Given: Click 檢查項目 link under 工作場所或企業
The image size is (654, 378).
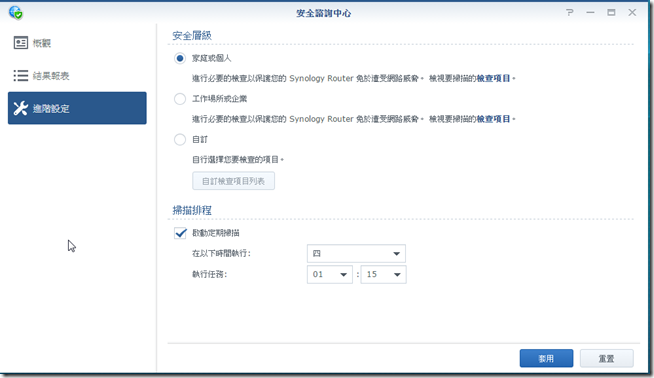Looking at the screenshot, I should 493,119.
